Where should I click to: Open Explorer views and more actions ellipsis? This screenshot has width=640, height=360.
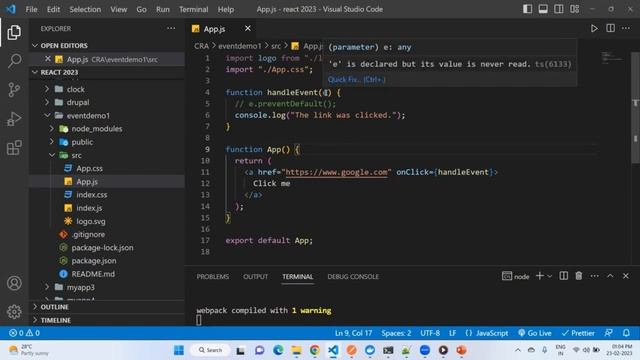point(171,28)
